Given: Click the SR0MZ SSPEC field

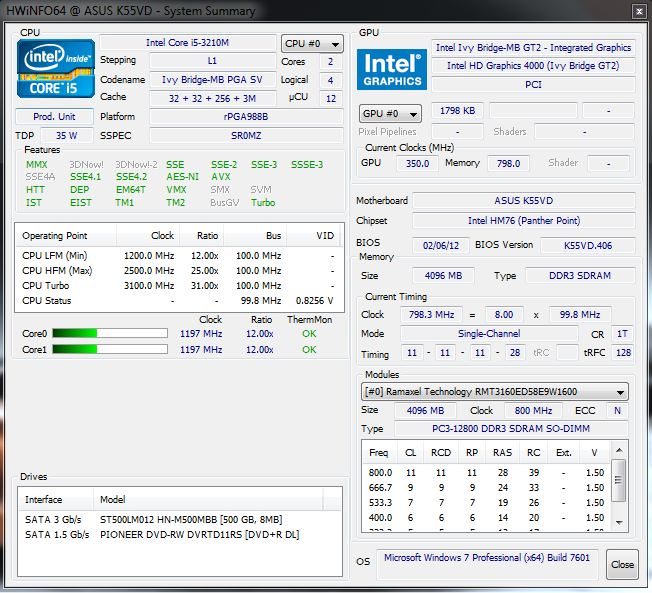Looking at the screenshot, I should point(246,136).
